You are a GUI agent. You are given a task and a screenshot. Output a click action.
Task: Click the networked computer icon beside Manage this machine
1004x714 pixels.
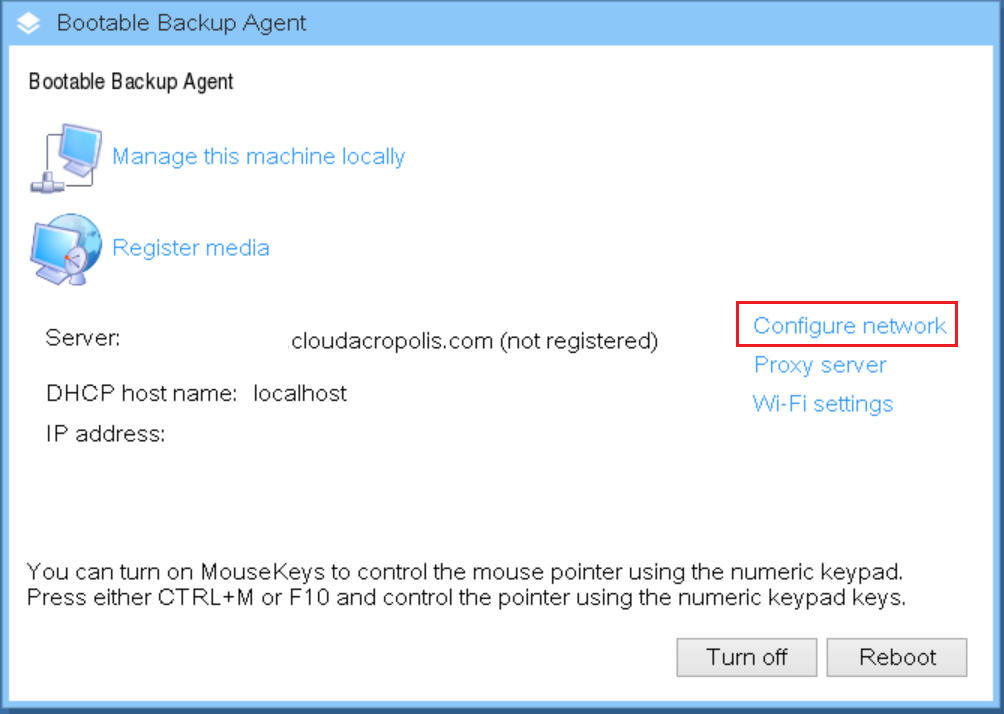click(66, 158)
